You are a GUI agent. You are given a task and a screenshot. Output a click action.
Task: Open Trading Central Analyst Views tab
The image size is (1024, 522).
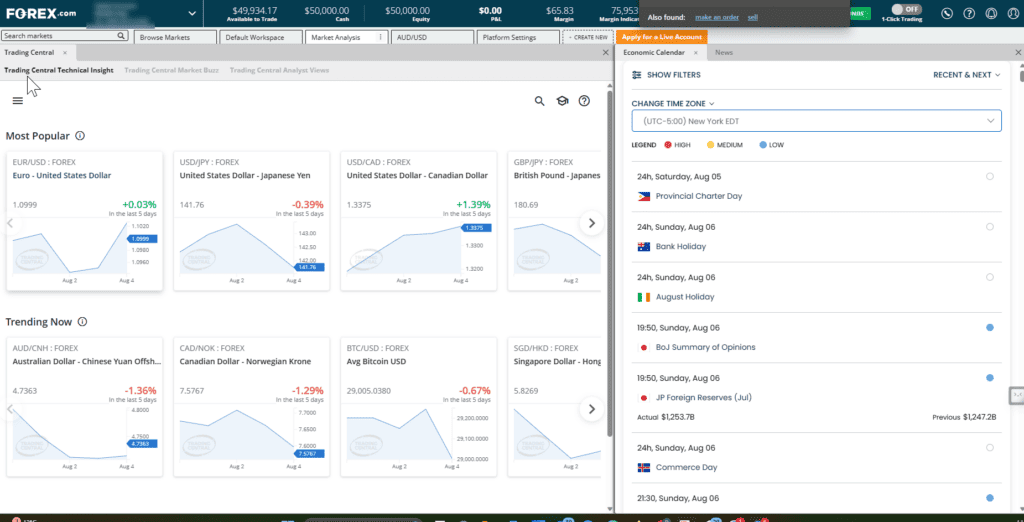pyautogui.click(x=280, y=70)
